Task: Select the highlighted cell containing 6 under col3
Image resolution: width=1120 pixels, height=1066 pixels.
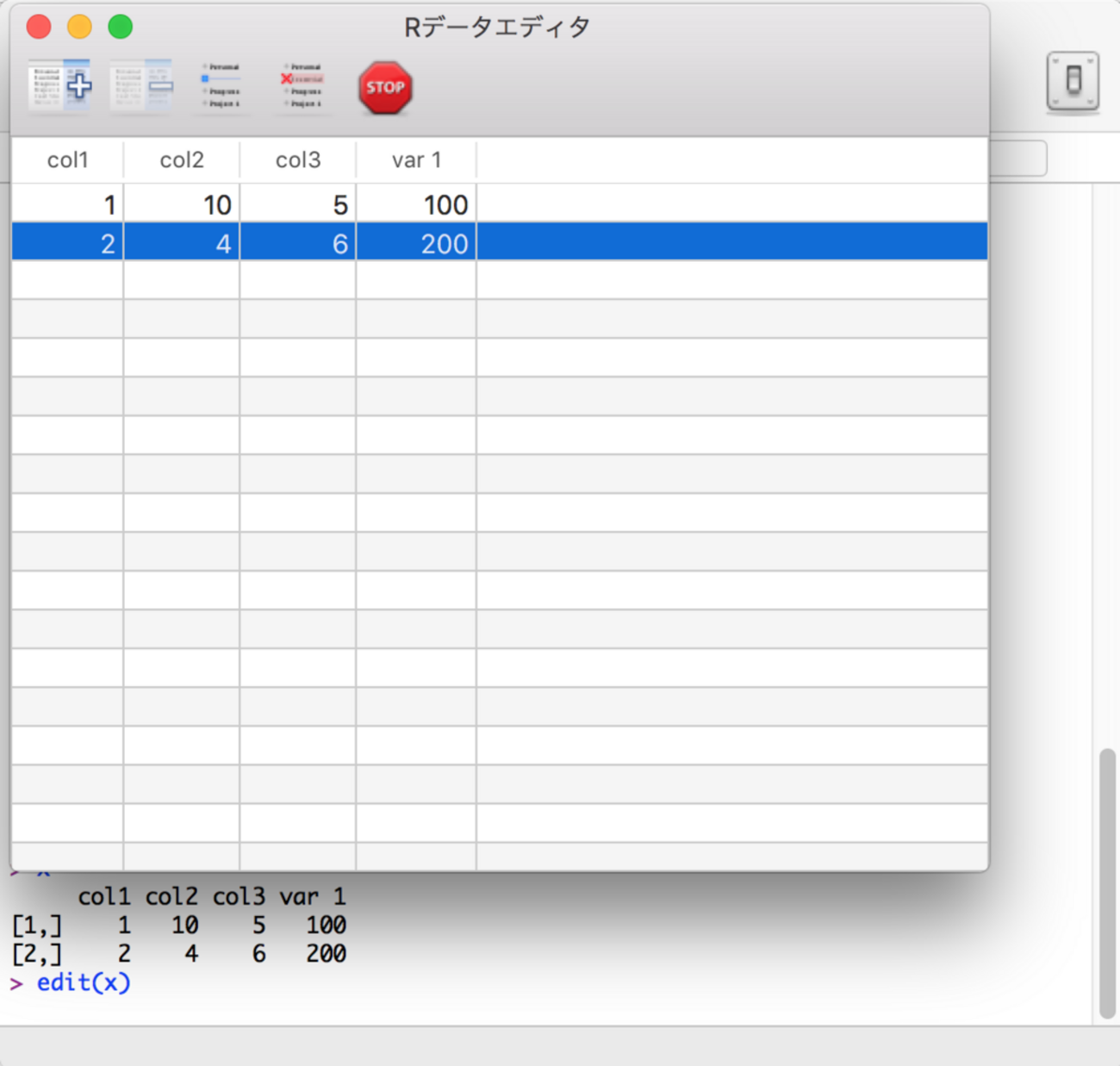Action: 298,242
